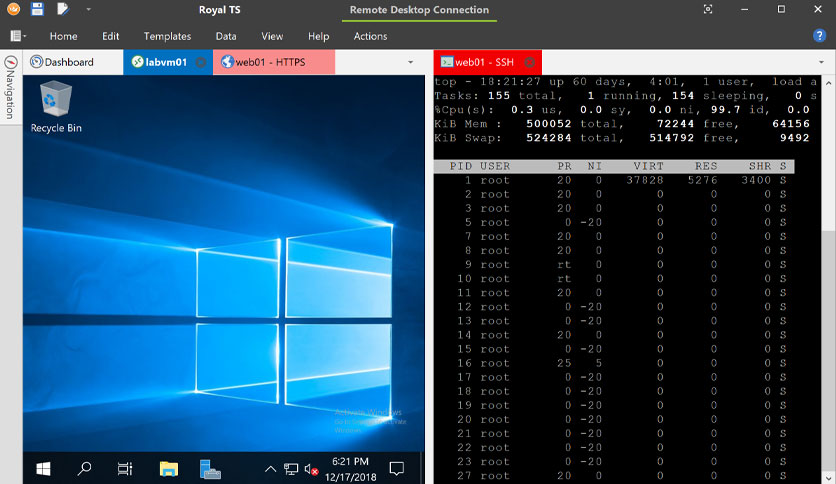Viewport: 836px width, 484px height.
Task: Open the Data ribbon tab
Action: (226, 36)
